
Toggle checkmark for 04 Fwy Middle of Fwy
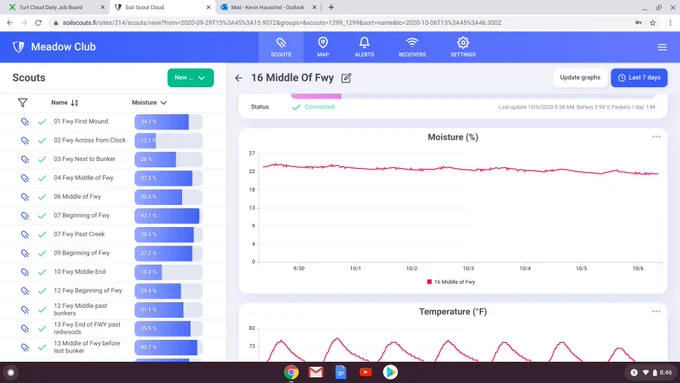click(x=42, y=178)
